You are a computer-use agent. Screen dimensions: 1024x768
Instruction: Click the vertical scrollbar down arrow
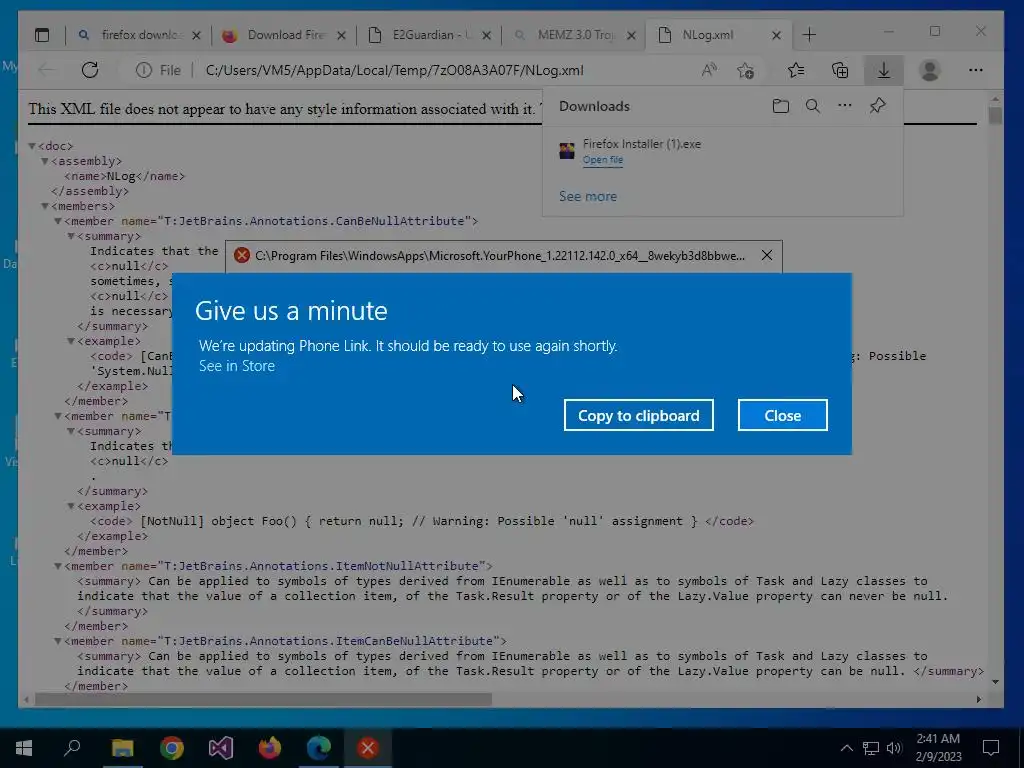click(x=995, y=682)
